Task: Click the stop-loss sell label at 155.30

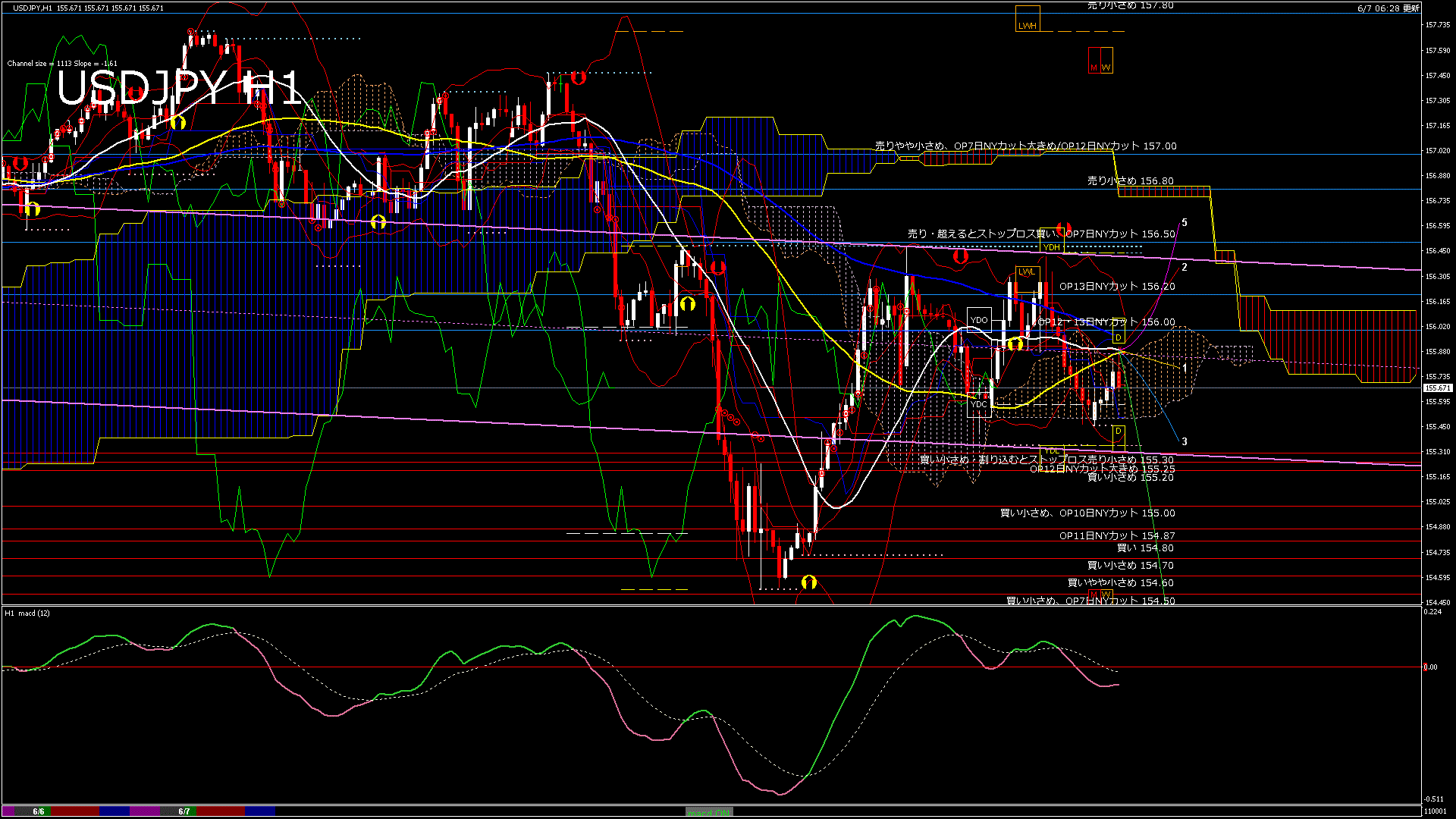Action: (x=1046, y=460)
